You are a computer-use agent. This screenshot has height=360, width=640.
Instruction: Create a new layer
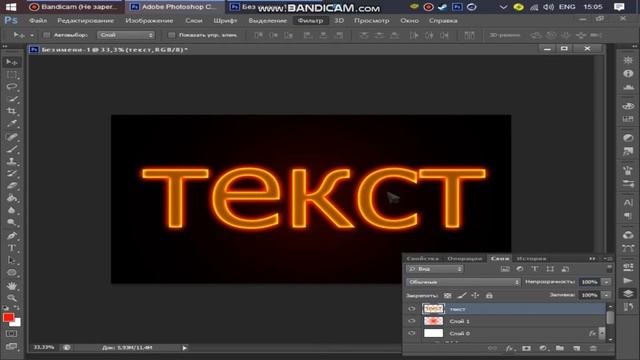576,348
